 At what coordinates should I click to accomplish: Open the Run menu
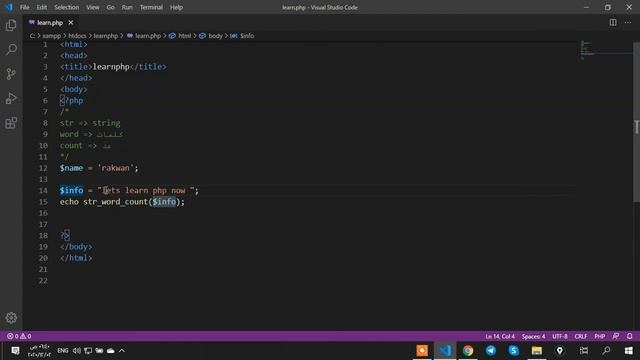(127, 7)
